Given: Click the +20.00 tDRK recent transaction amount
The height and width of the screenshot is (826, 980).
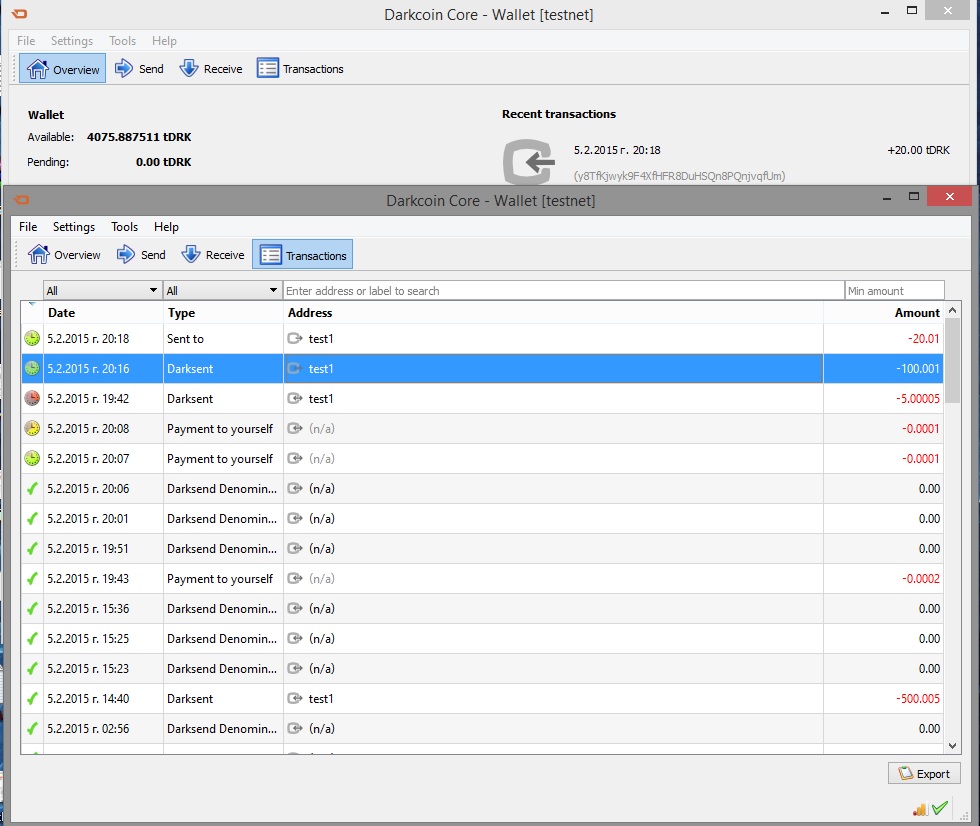Looking at the screenshot, I should pyautogui.click(x=918, y=150).
